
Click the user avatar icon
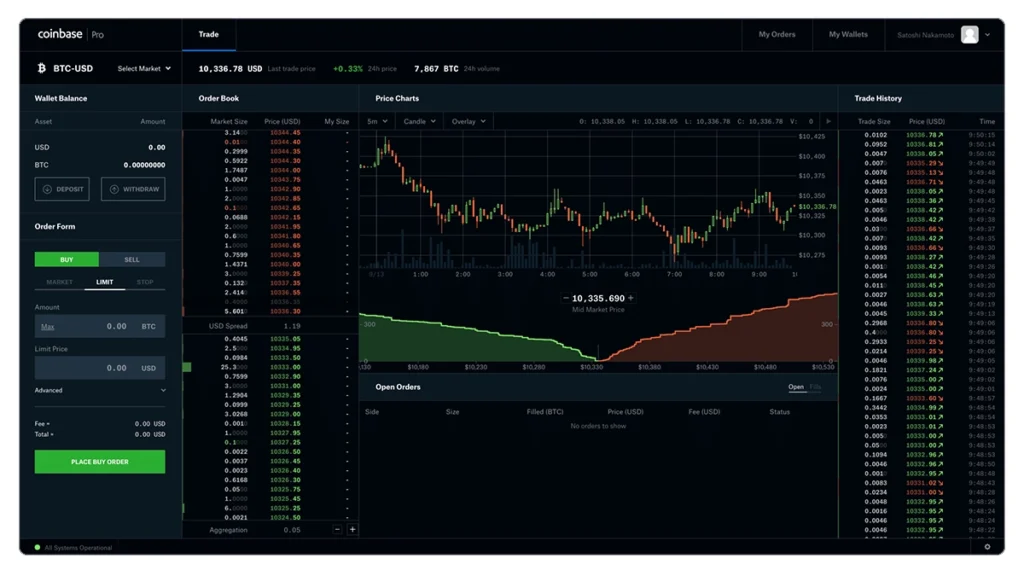coord(969,35)
